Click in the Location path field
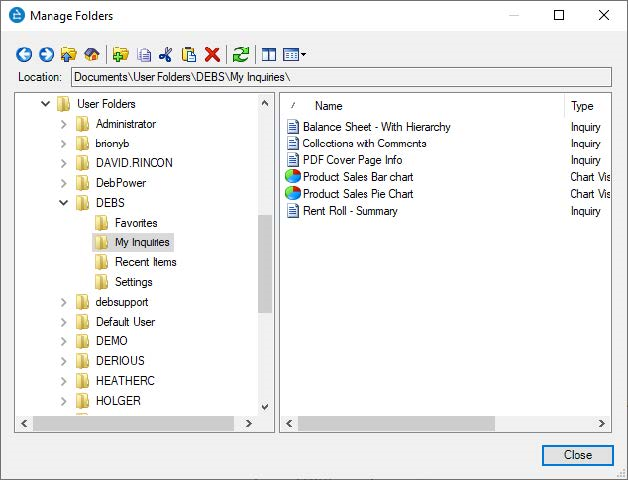Screen dimensions: 628x480 click(x=340, y=77)
